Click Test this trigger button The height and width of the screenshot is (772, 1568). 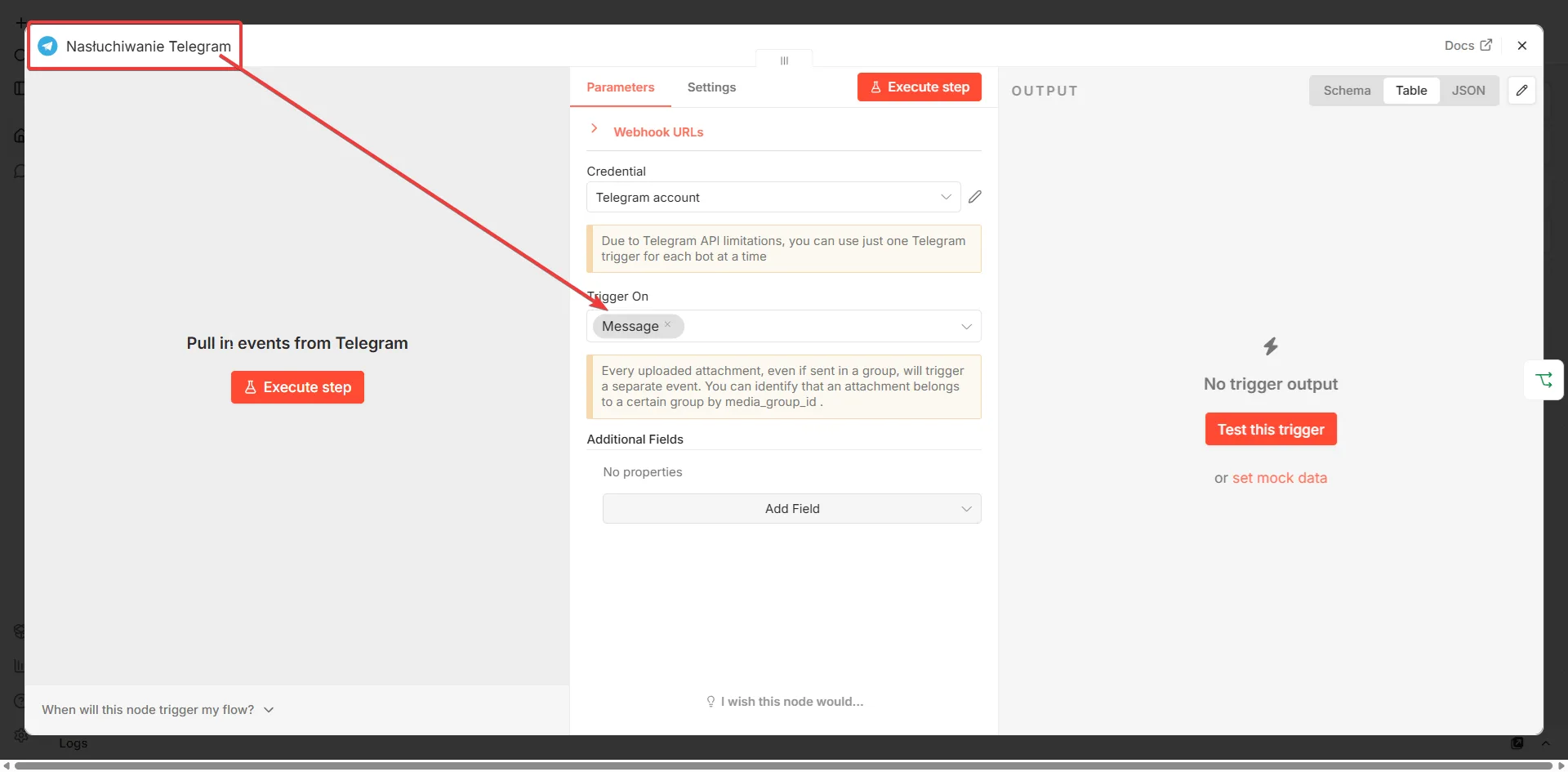1271,430
